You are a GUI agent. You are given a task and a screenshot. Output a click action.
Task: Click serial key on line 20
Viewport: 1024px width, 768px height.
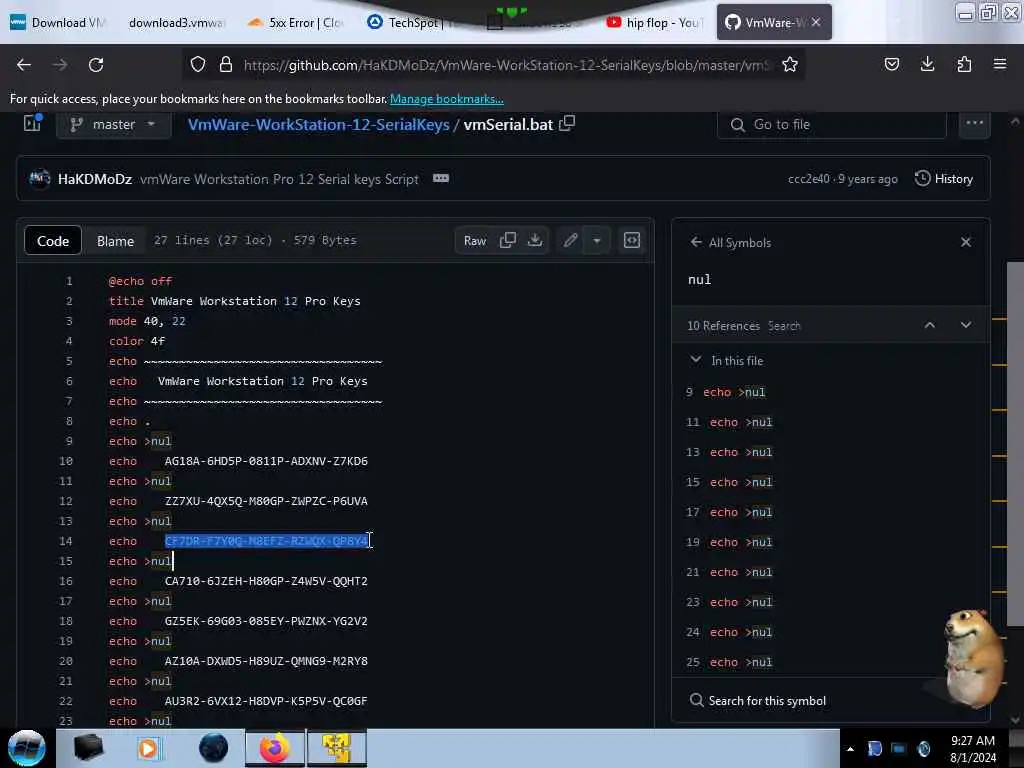(x=266, y=661)
